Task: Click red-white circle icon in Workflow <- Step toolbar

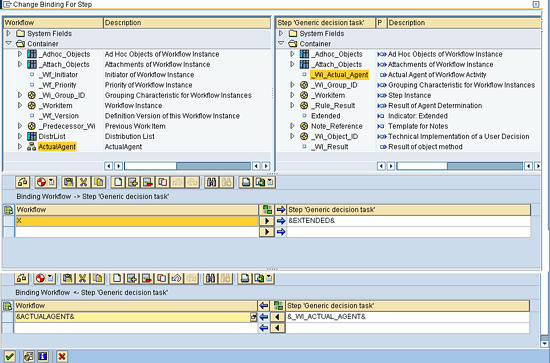Action: pos(40,278)
